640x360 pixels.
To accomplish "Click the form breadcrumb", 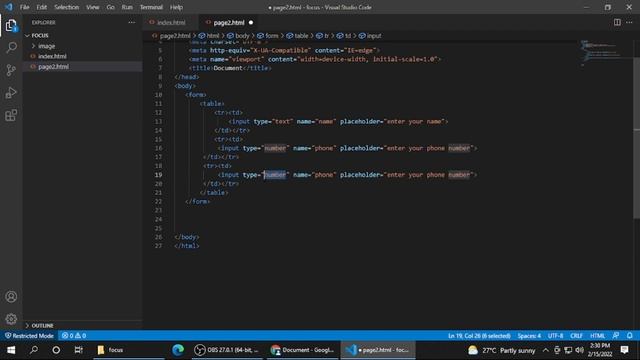I will click(271, 36).
